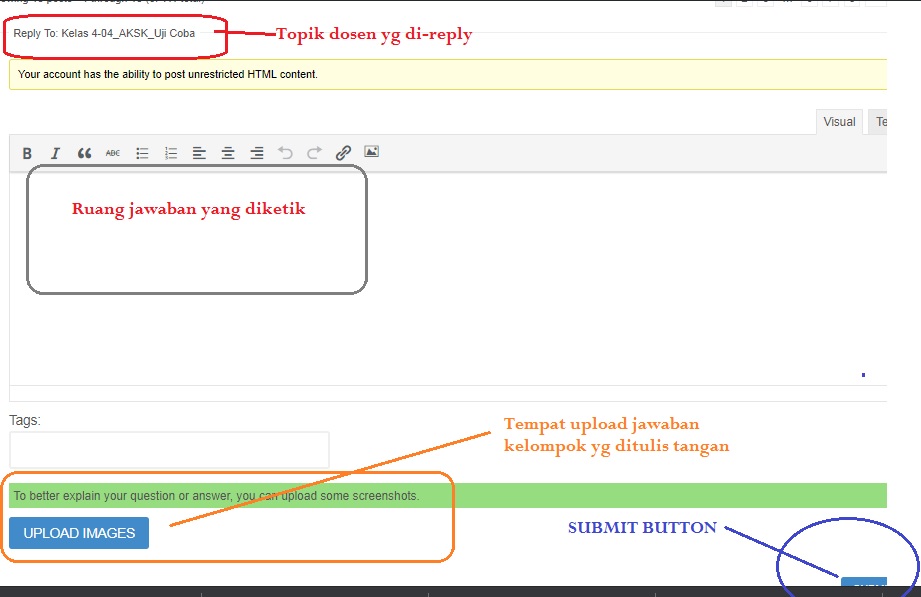This screenshot has height=597, width=921.
Task: Insert a link with the chain icon
Action: 343,153
